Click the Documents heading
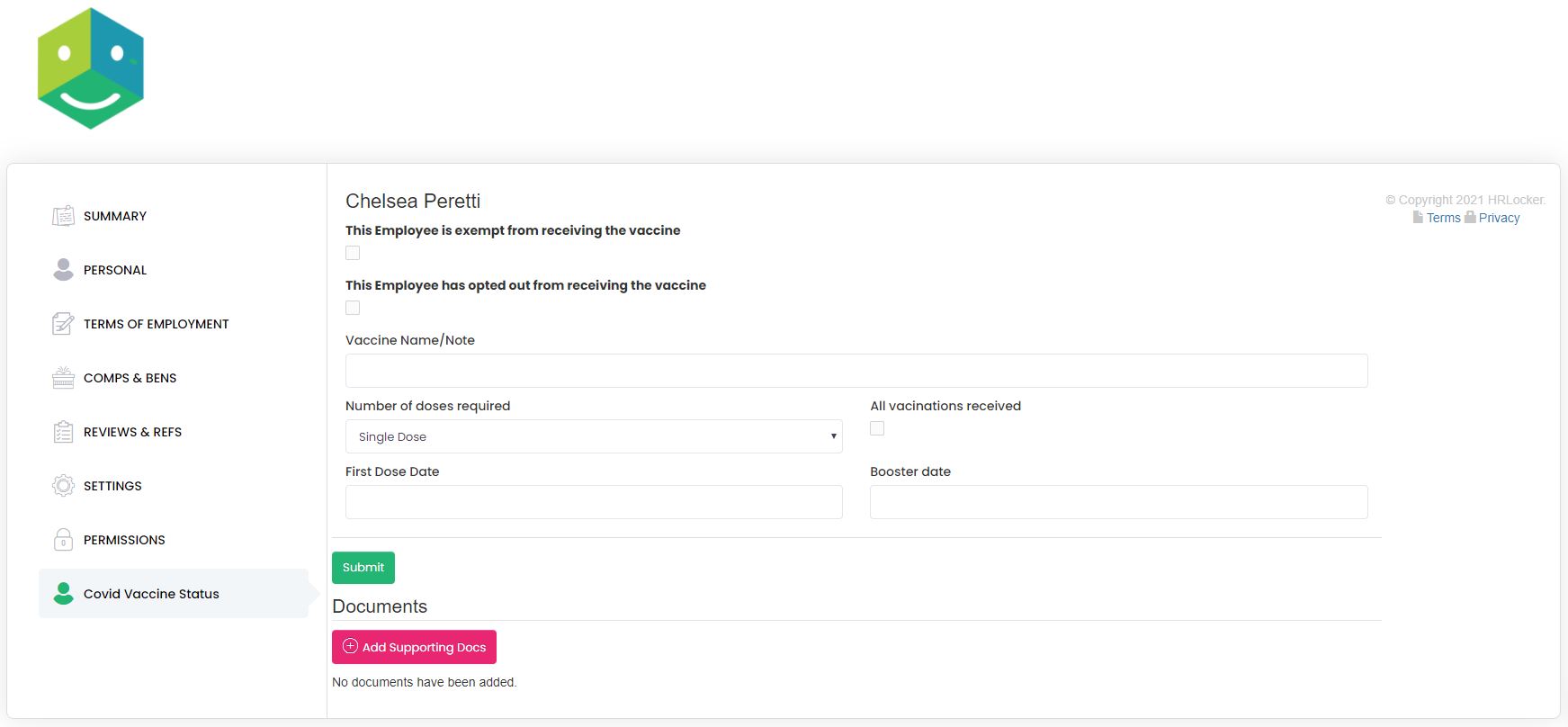Viewport: 1568px width, 727px height. (380, 606)
